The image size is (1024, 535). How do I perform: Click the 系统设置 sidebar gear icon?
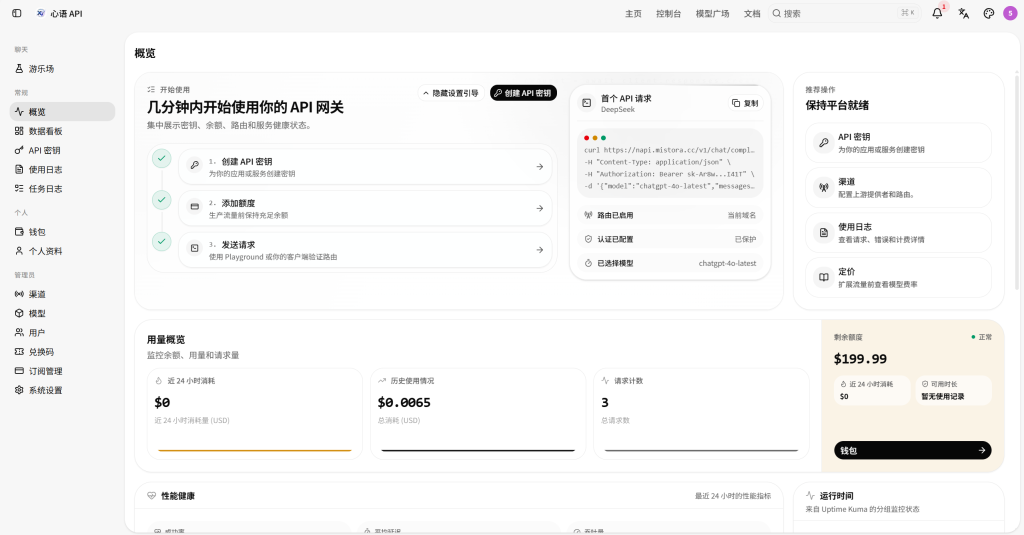pos(19,390)
